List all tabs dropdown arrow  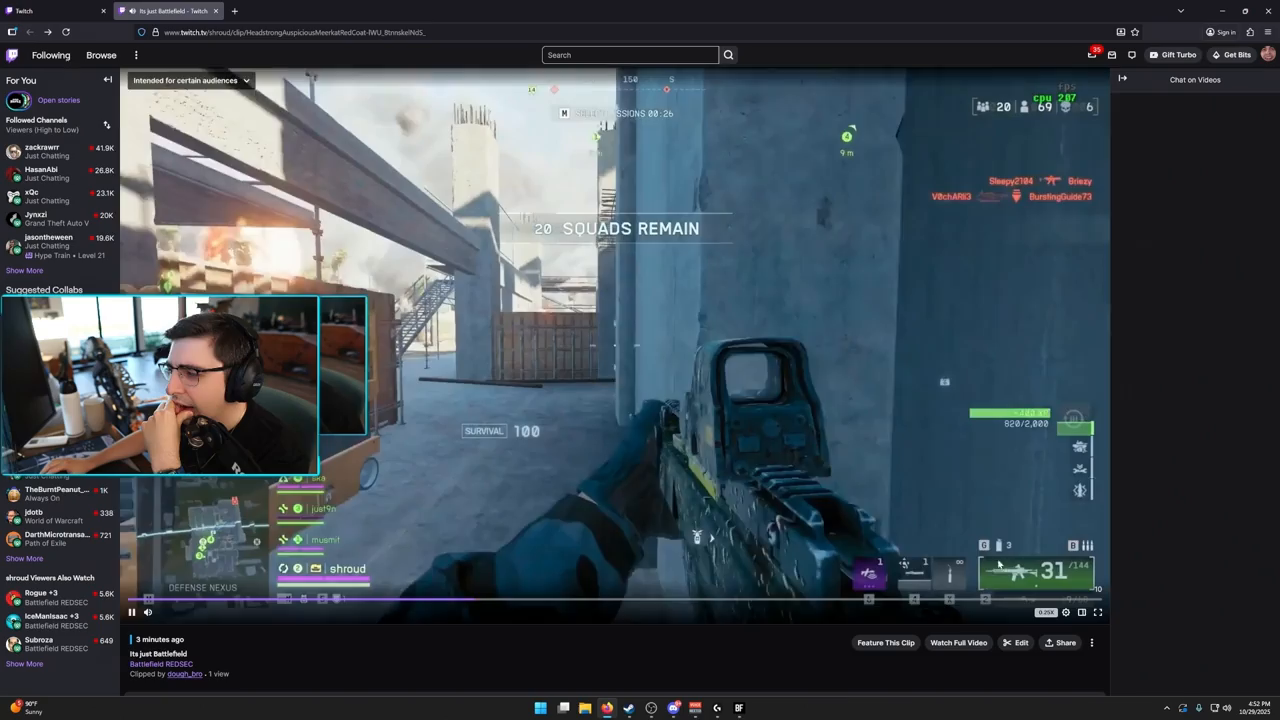[x=1181, y=11]
